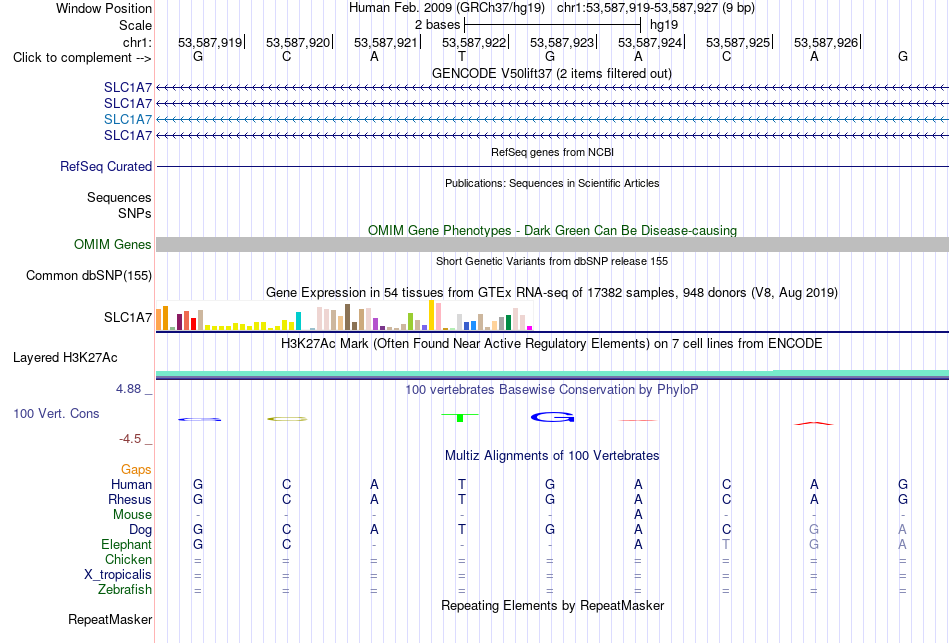This screenshot has height=643, width=950.
Task: Click the chr1: ruler label
Action: click(x=137, y=42)
